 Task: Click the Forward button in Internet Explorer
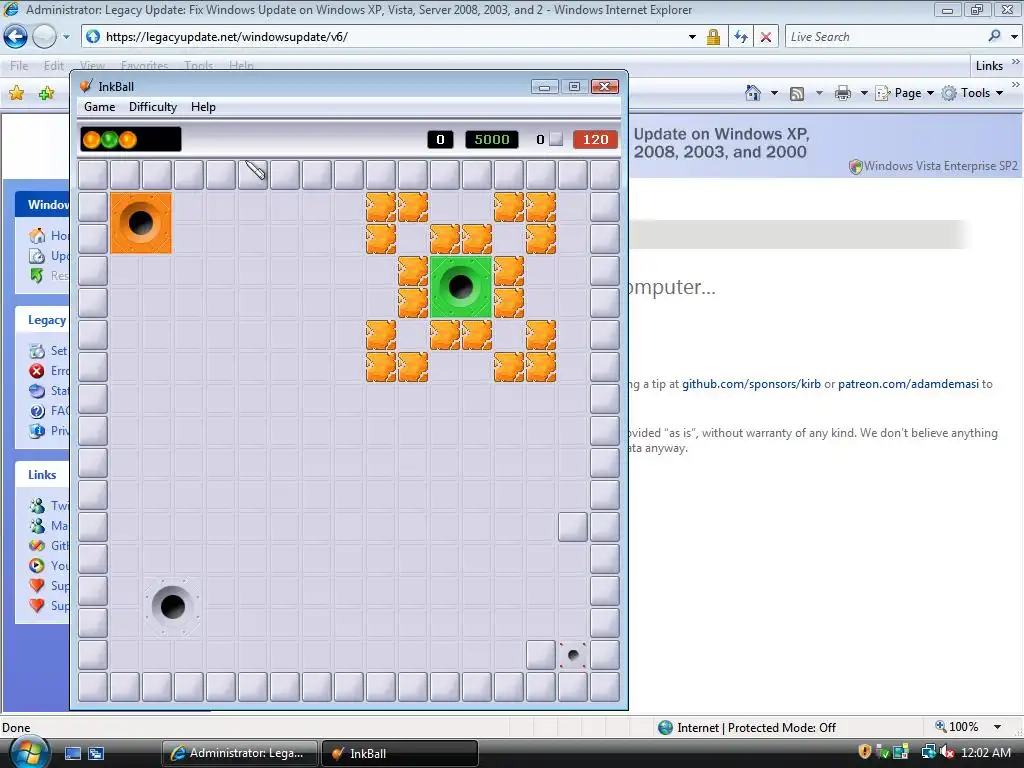point(44,37)
